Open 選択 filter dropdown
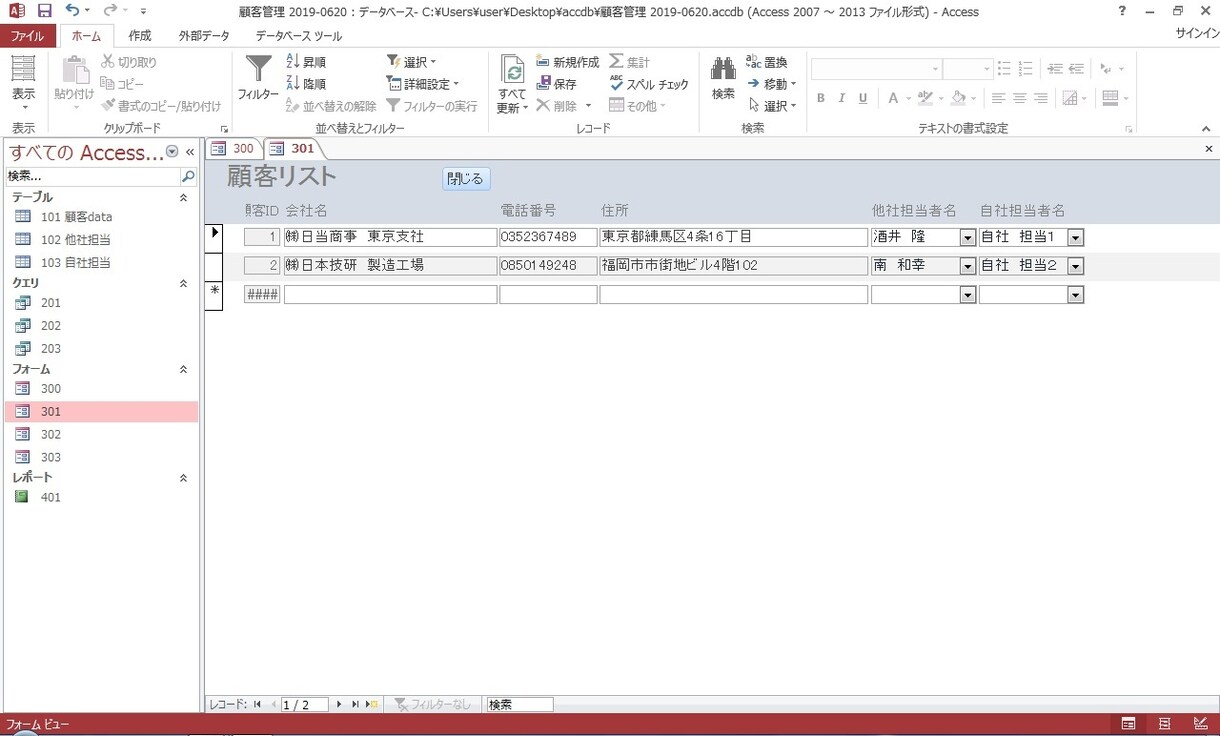This screenshot has width=1220, height=736. (x=412, y=62)
